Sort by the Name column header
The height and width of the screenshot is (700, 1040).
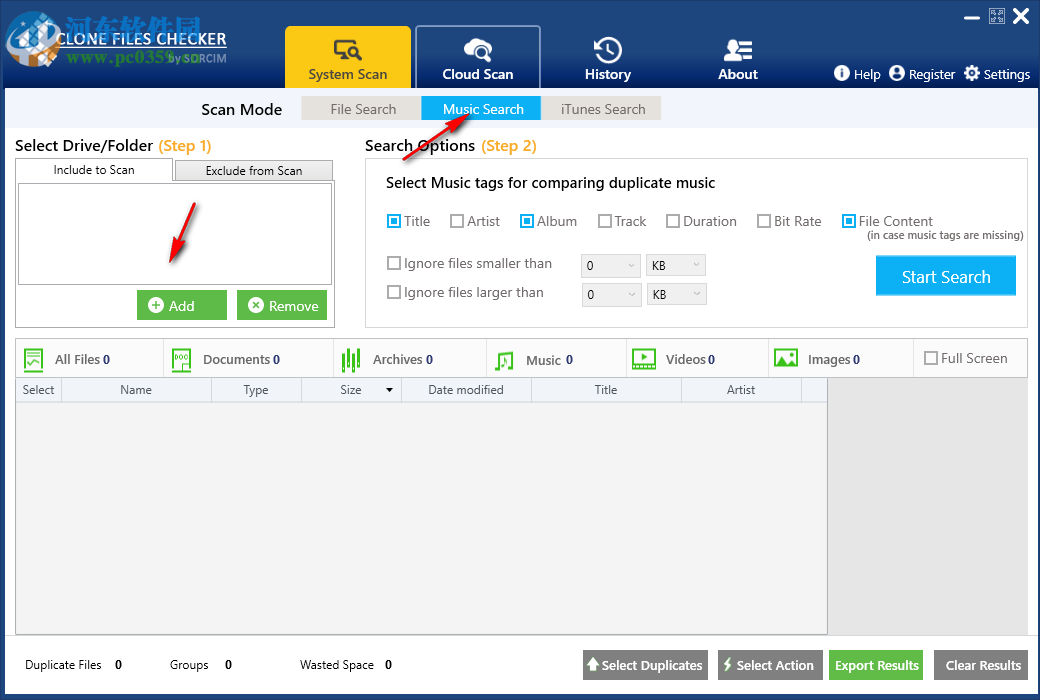(x=136, y=390)
